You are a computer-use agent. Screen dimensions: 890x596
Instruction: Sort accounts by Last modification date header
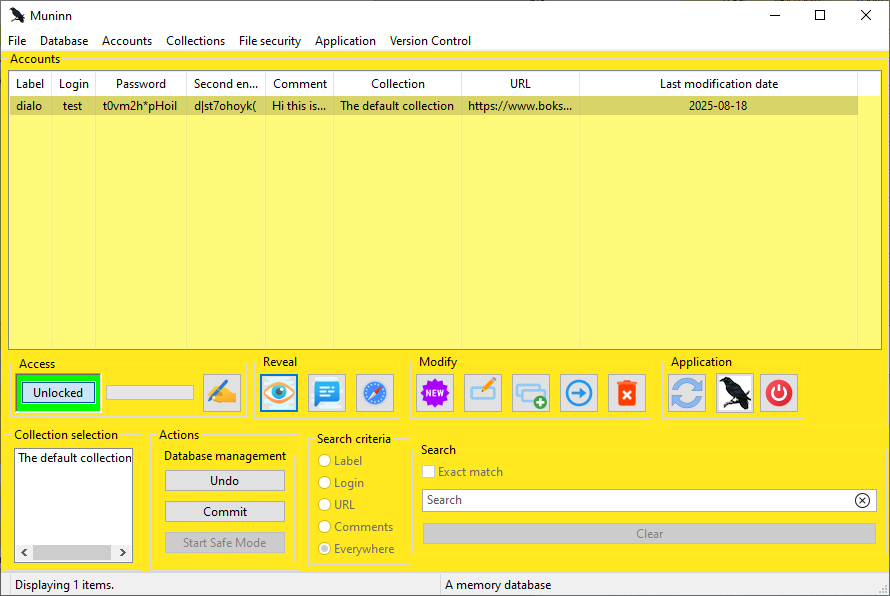[718, 84]
